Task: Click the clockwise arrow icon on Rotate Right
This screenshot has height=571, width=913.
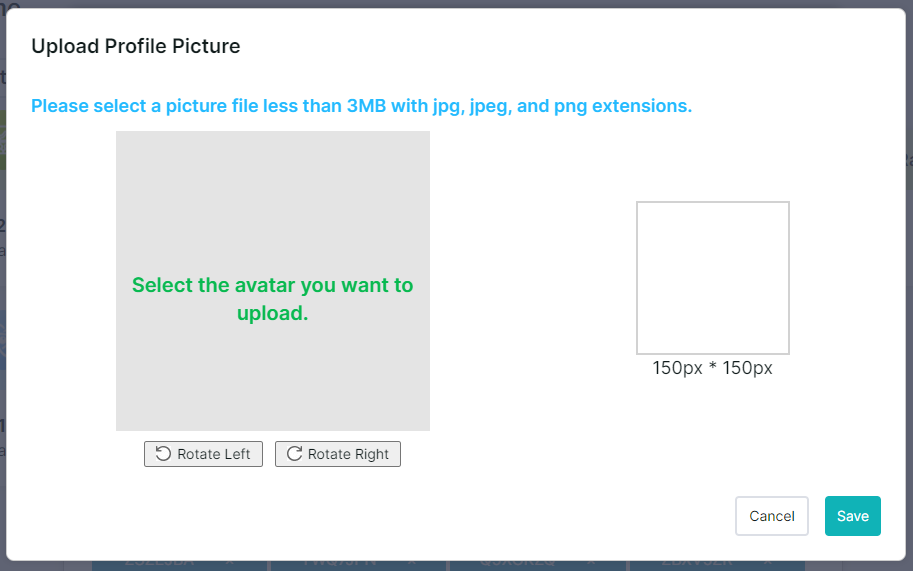Action: pos(294,454)
